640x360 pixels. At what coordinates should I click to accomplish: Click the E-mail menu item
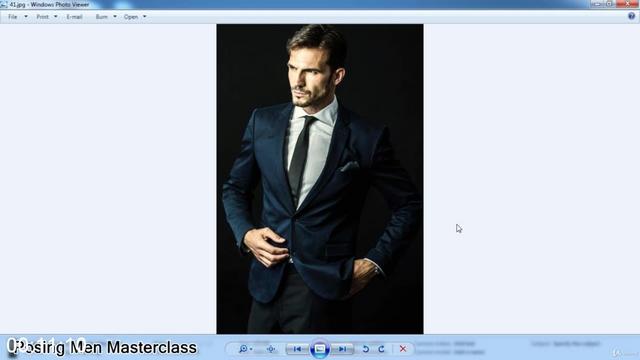[74, 17]
